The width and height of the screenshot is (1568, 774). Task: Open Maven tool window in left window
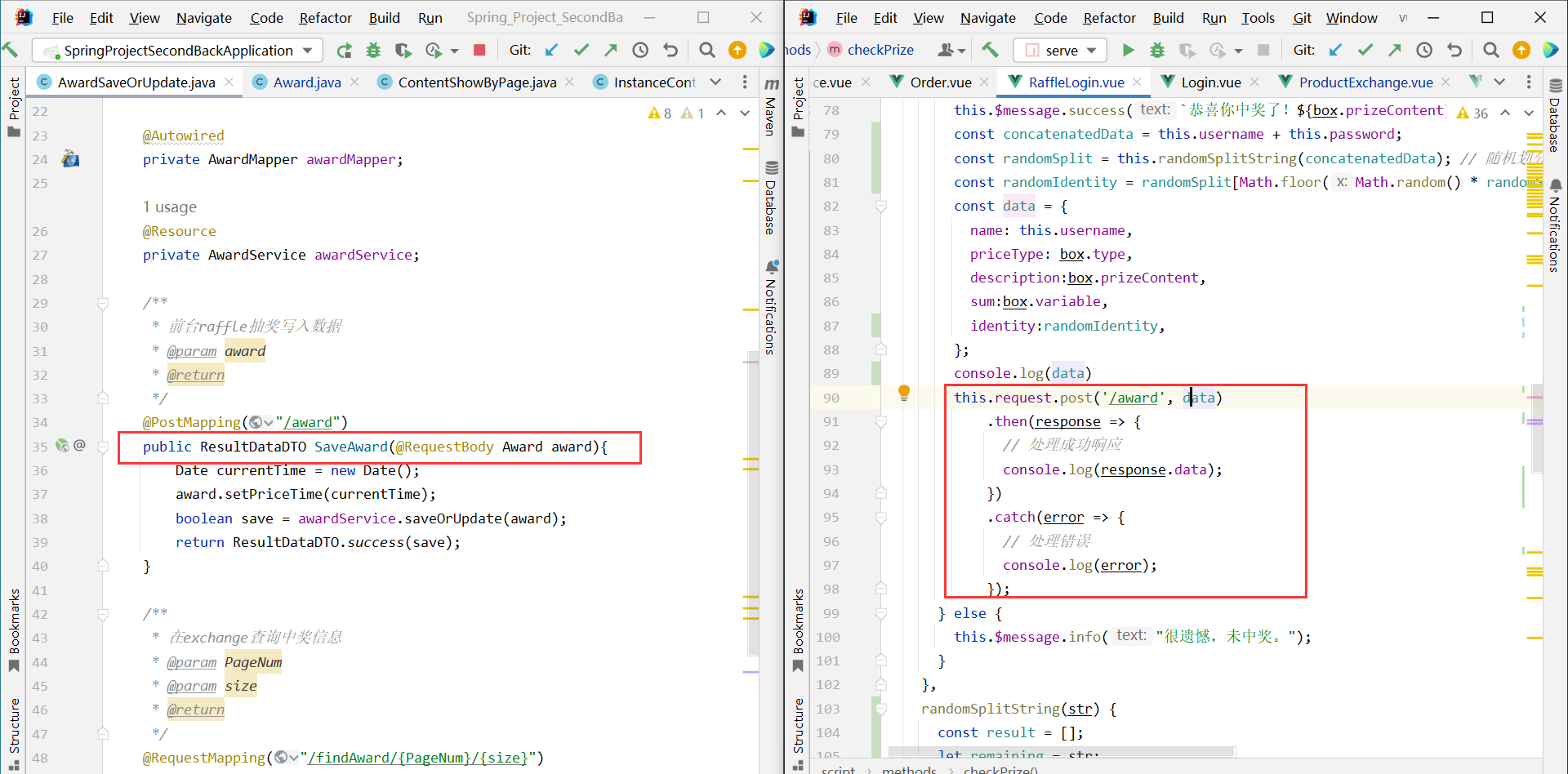[771, 105]
